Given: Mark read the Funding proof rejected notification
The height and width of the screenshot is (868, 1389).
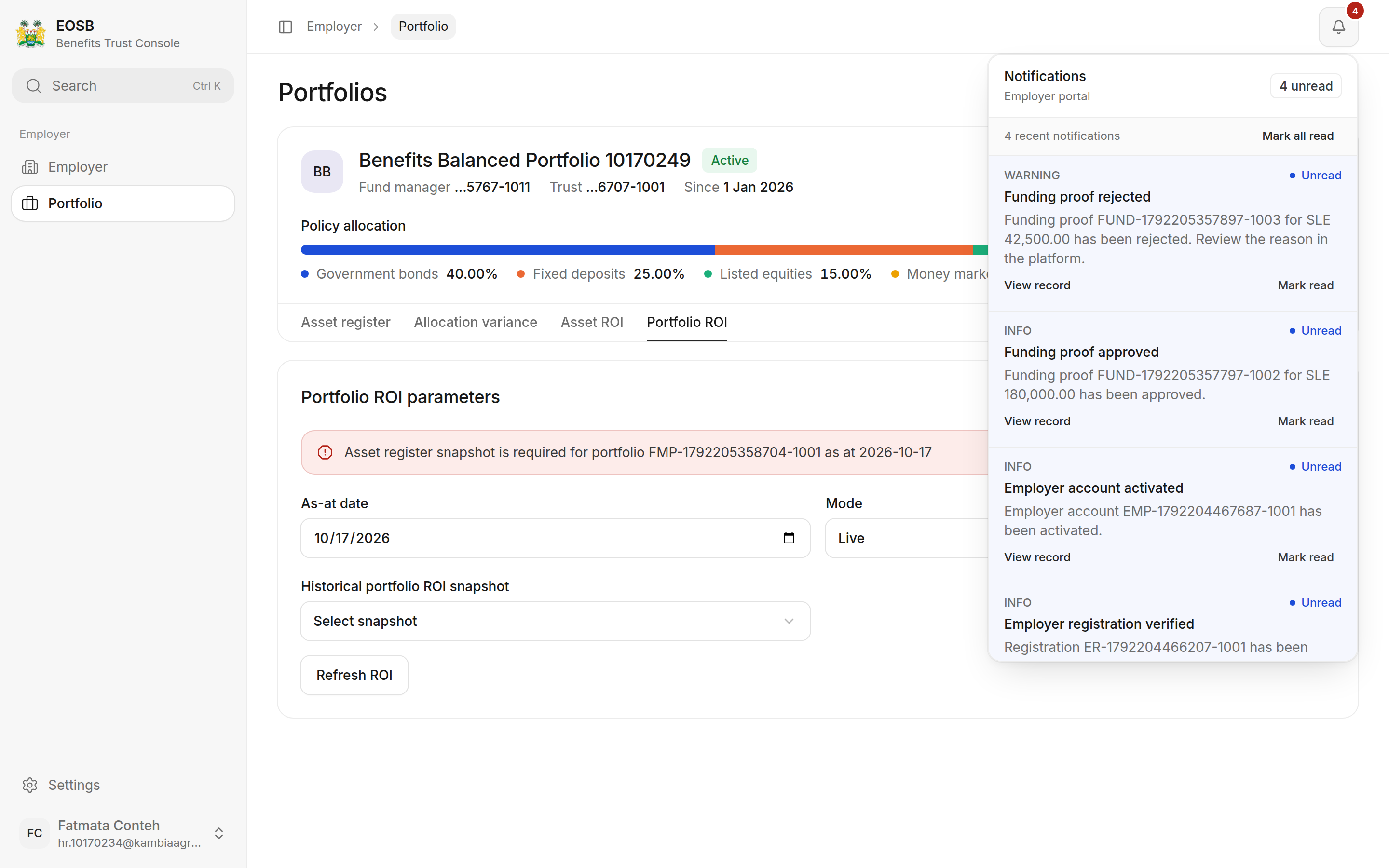Looking at the screenshot, I should 1305,285.
